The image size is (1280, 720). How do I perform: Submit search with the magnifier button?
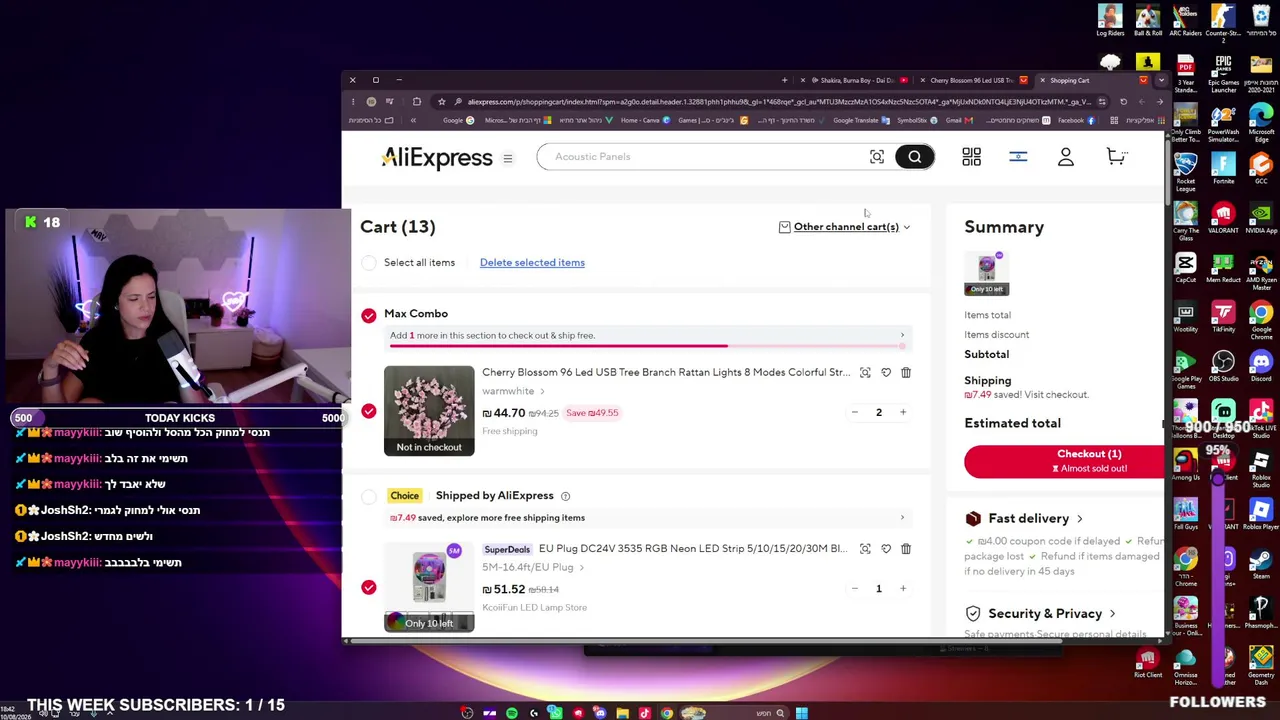pyautogui.click(x=914, y=157)
